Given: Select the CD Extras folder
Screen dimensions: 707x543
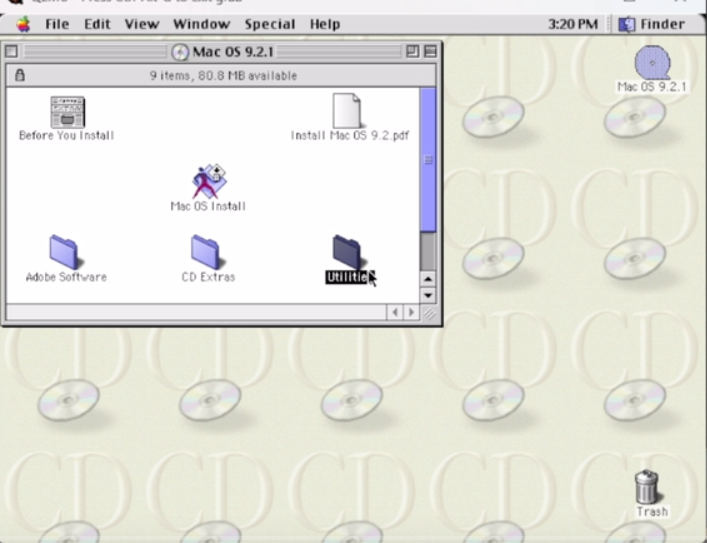Looking at the screenshot, I should pos(207,252).
